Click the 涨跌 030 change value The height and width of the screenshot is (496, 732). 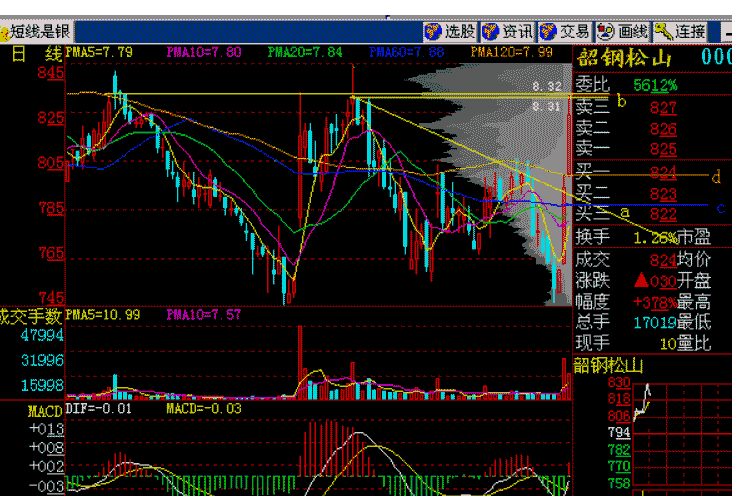(x=655, y=281)
